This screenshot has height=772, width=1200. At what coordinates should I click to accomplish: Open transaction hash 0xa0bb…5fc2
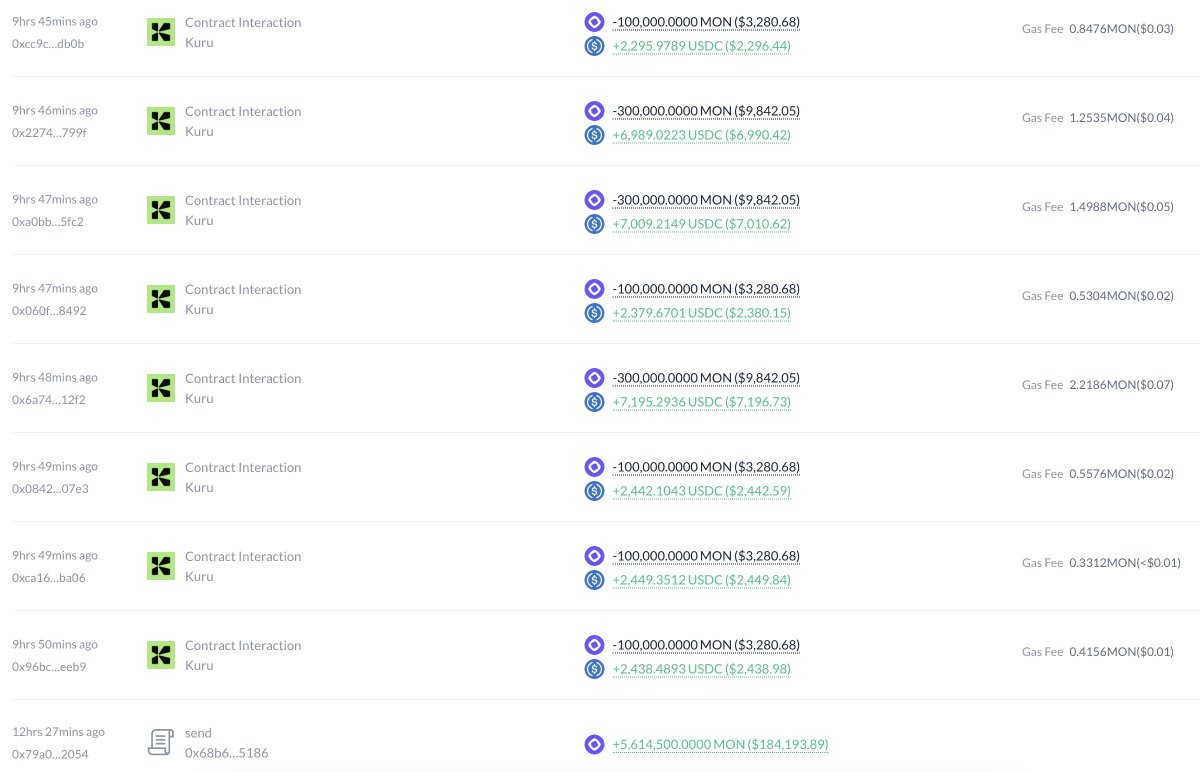(48, 221)
